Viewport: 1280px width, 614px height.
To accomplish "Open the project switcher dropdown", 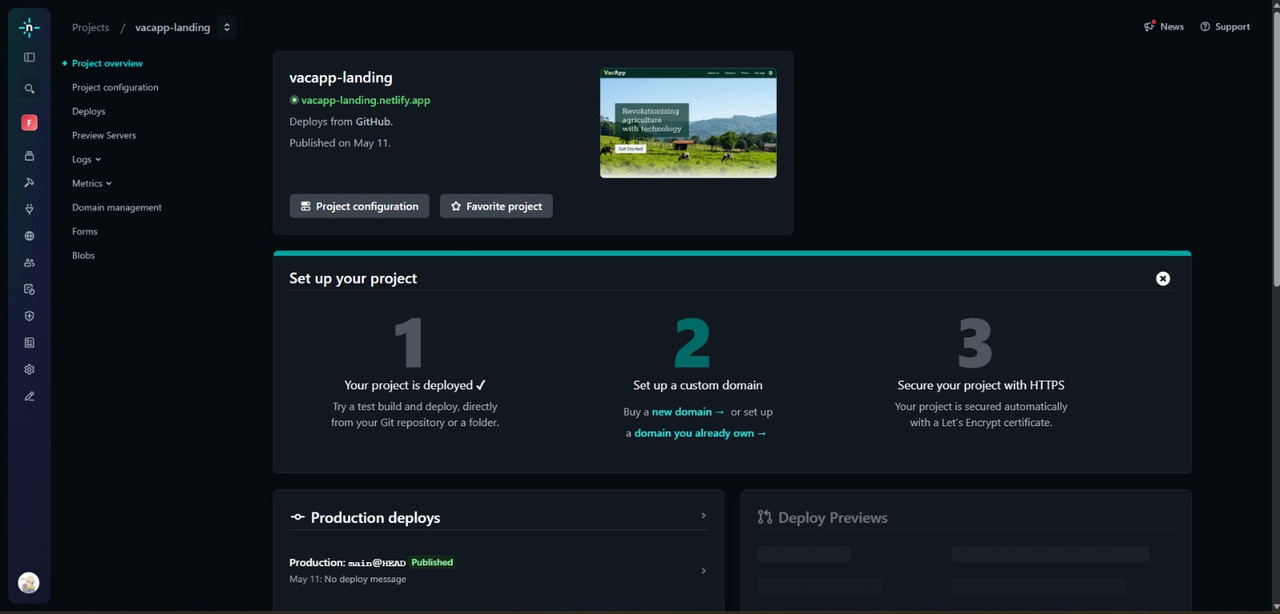I will (227, 27).
